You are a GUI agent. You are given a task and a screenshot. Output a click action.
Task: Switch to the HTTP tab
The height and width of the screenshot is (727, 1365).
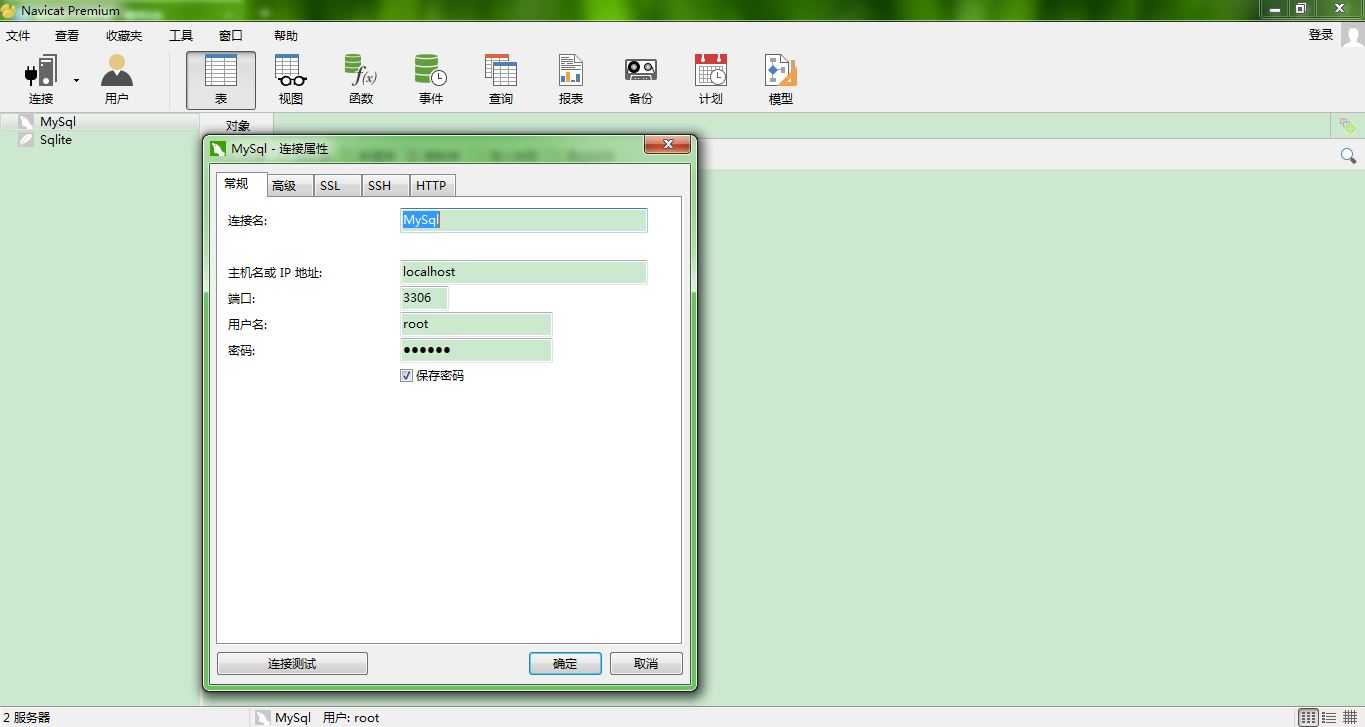coord(431,186)
